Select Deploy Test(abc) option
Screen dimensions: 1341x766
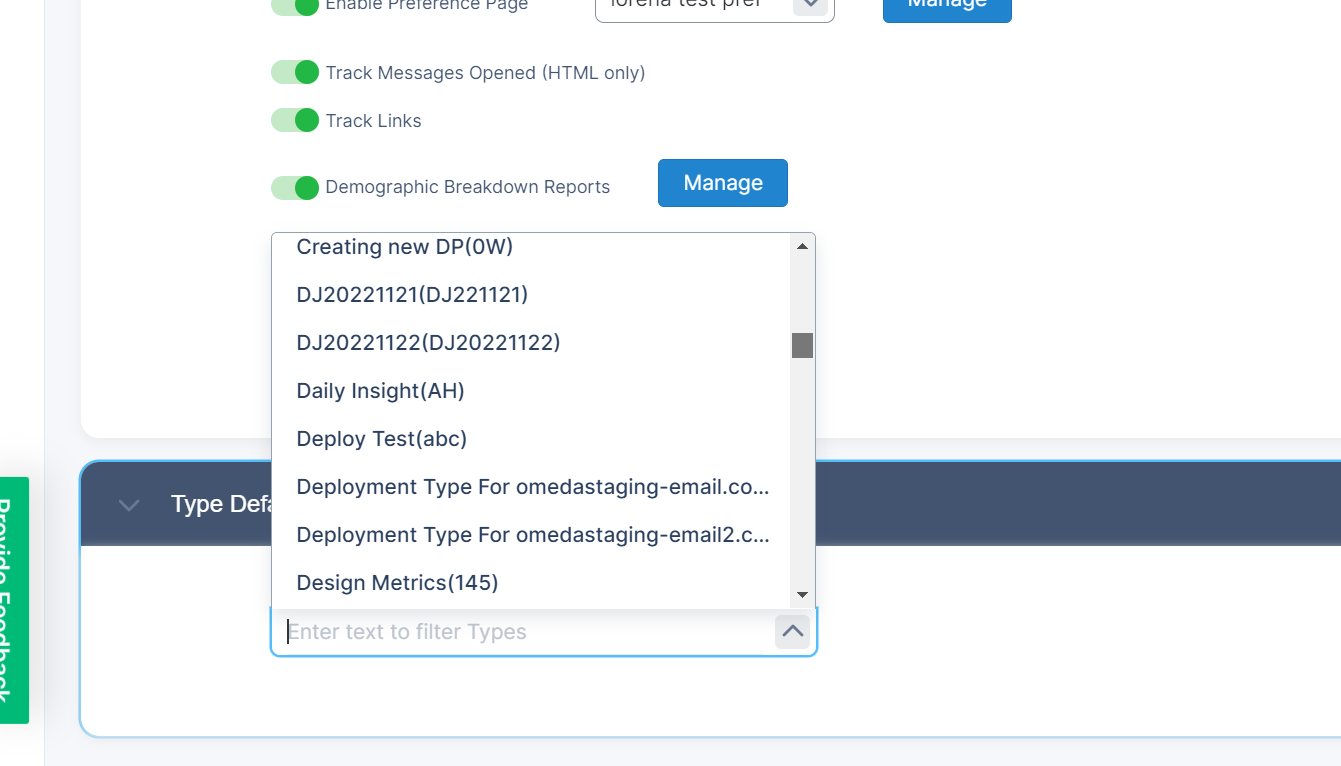[381, 439]
